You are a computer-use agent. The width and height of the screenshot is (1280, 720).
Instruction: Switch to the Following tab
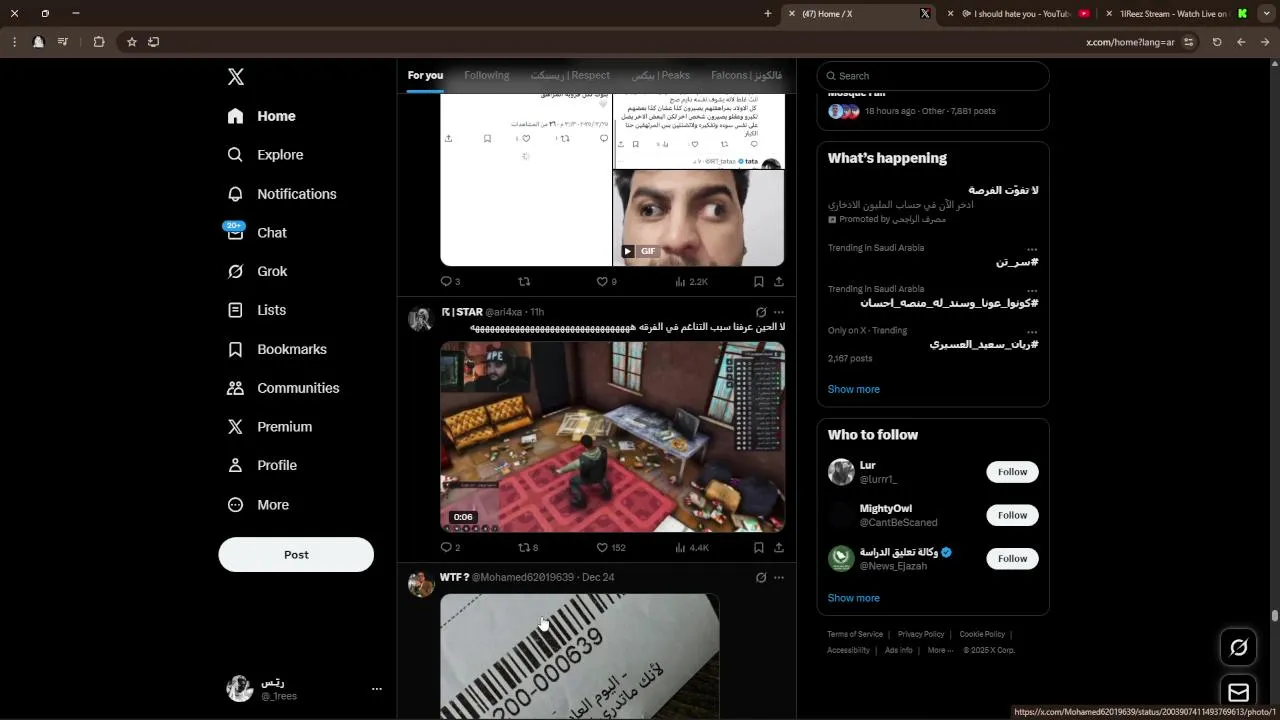487,76
